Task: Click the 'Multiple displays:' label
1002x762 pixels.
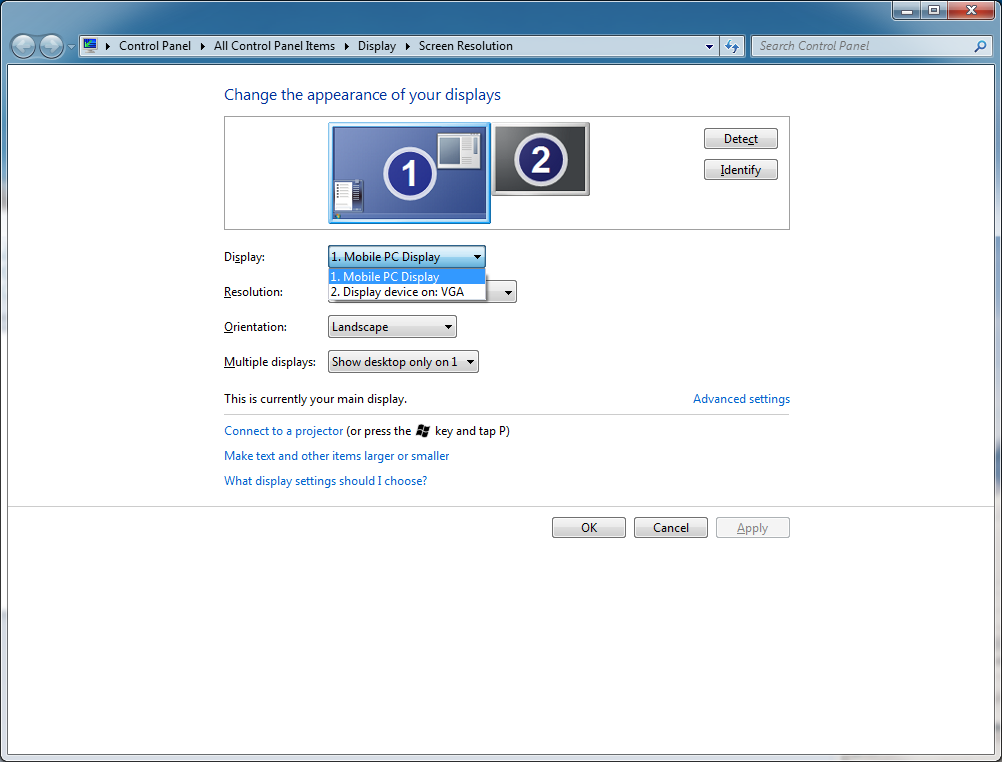Action: tap(270, 362)
